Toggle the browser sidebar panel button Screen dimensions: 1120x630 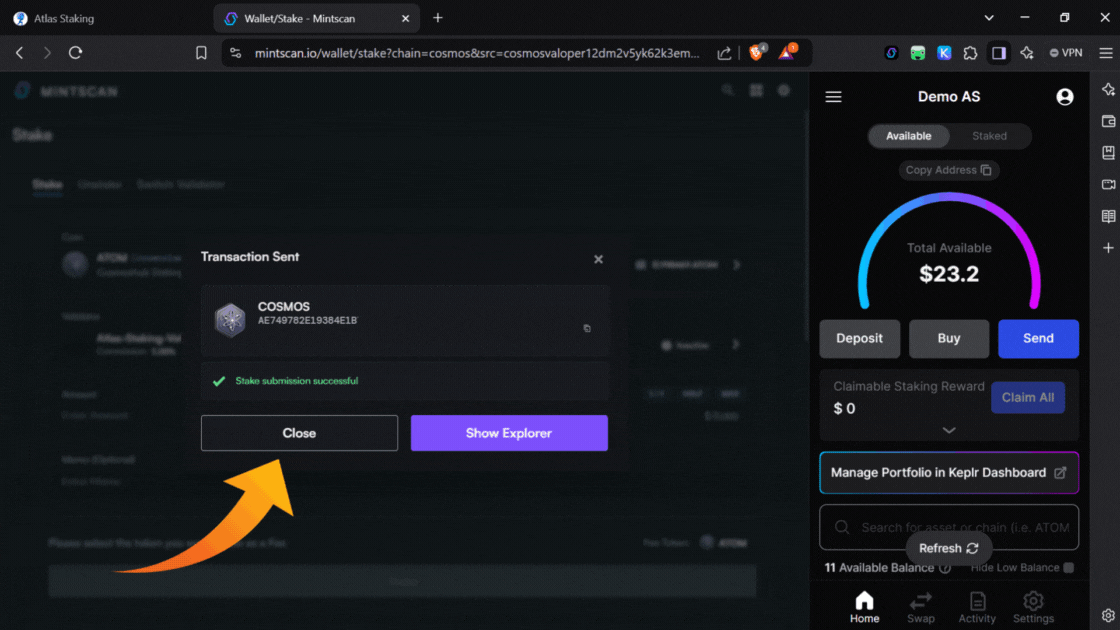998,53
